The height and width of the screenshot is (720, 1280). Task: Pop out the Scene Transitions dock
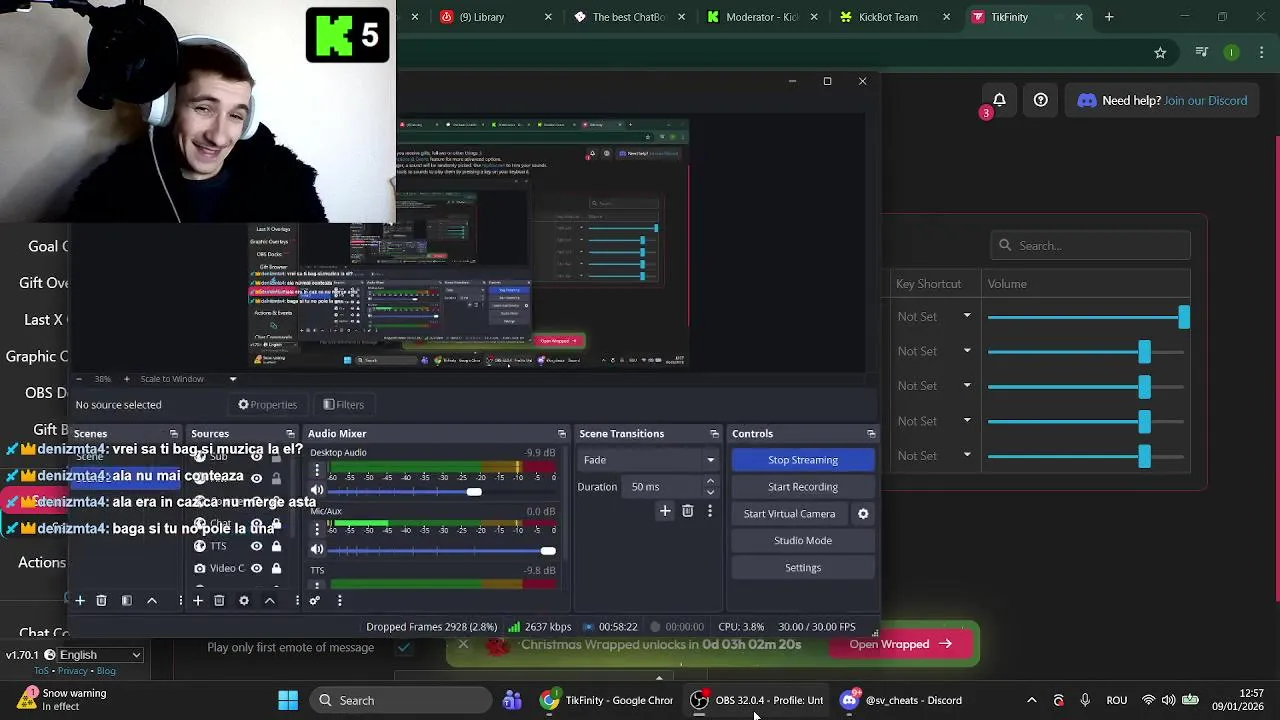pyautogui.click(x=714, y=434)
